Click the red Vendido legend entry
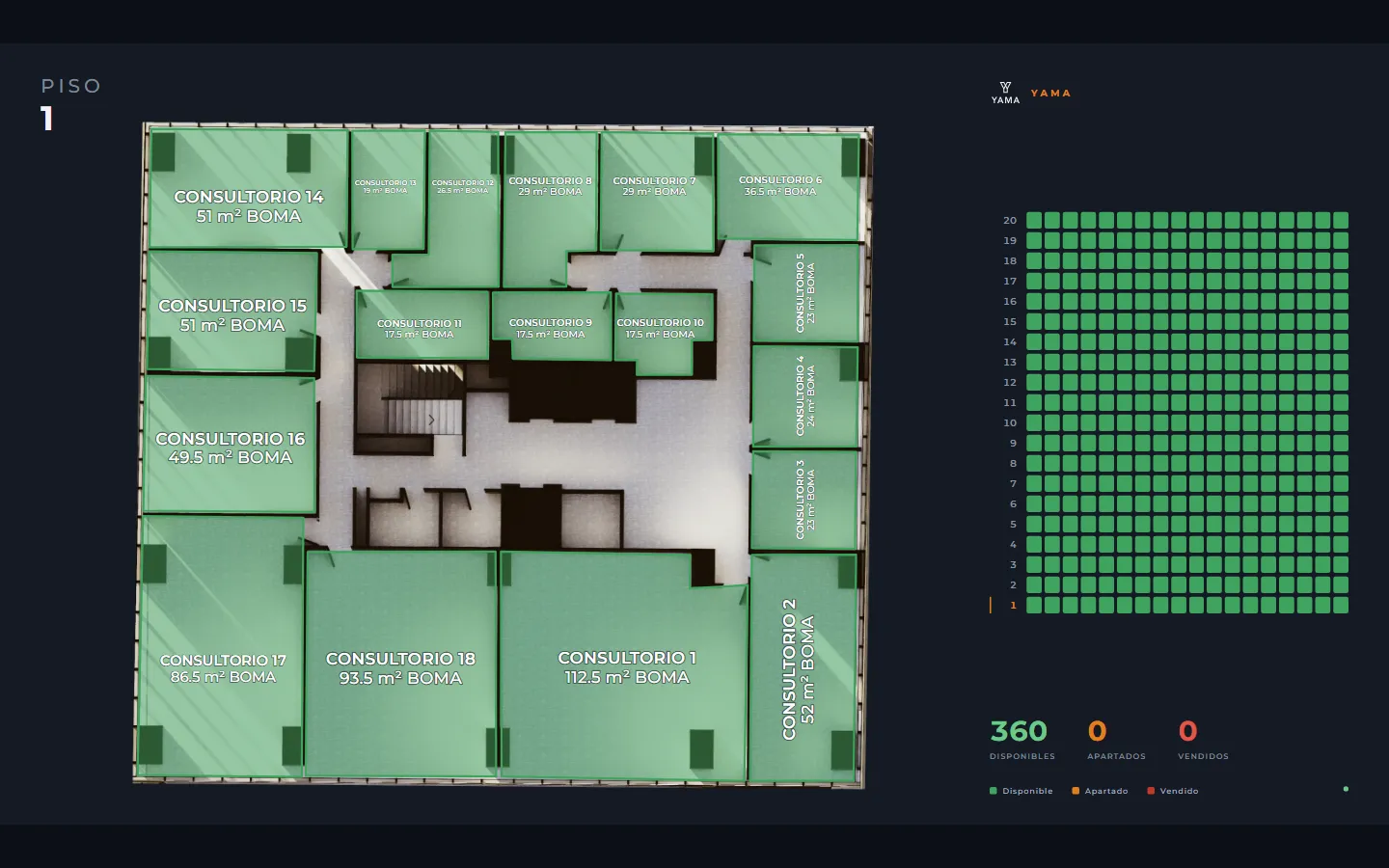The height and width of the screenshot is (868, 1389). tap(1173, 791)
